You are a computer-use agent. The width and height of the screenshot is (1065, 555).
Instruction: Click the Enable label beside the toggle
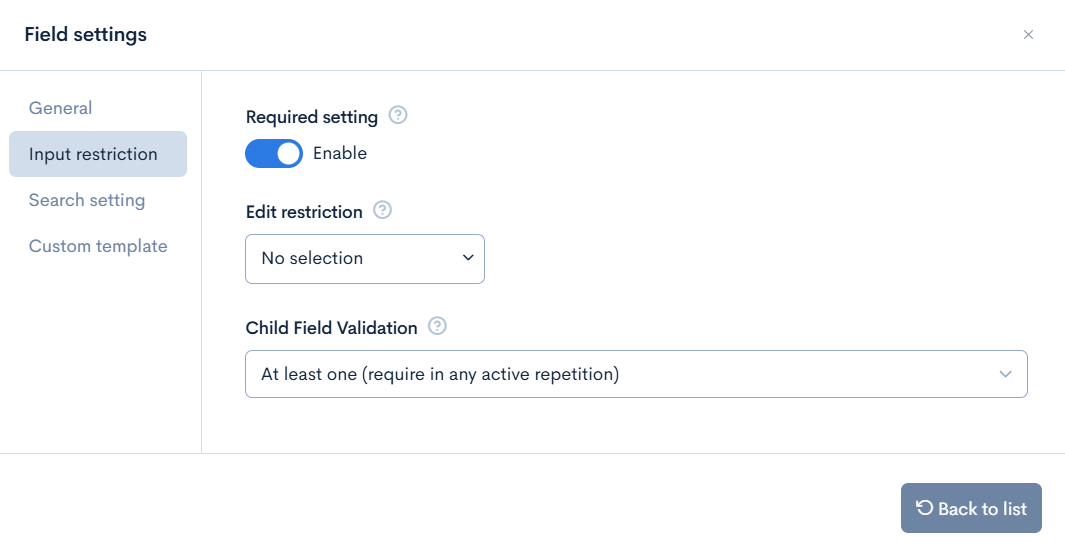(x=340, y=154)
